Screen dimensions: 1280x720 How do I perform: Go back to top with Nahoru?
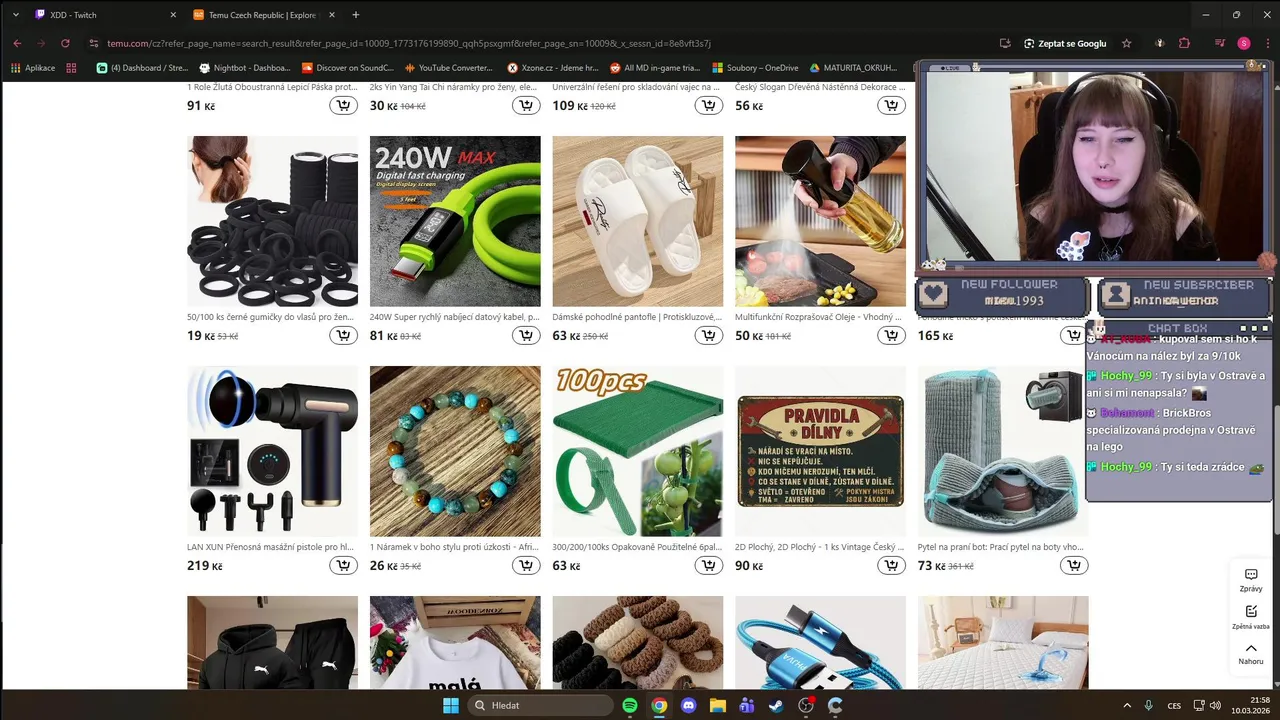tap(1251, 654)
